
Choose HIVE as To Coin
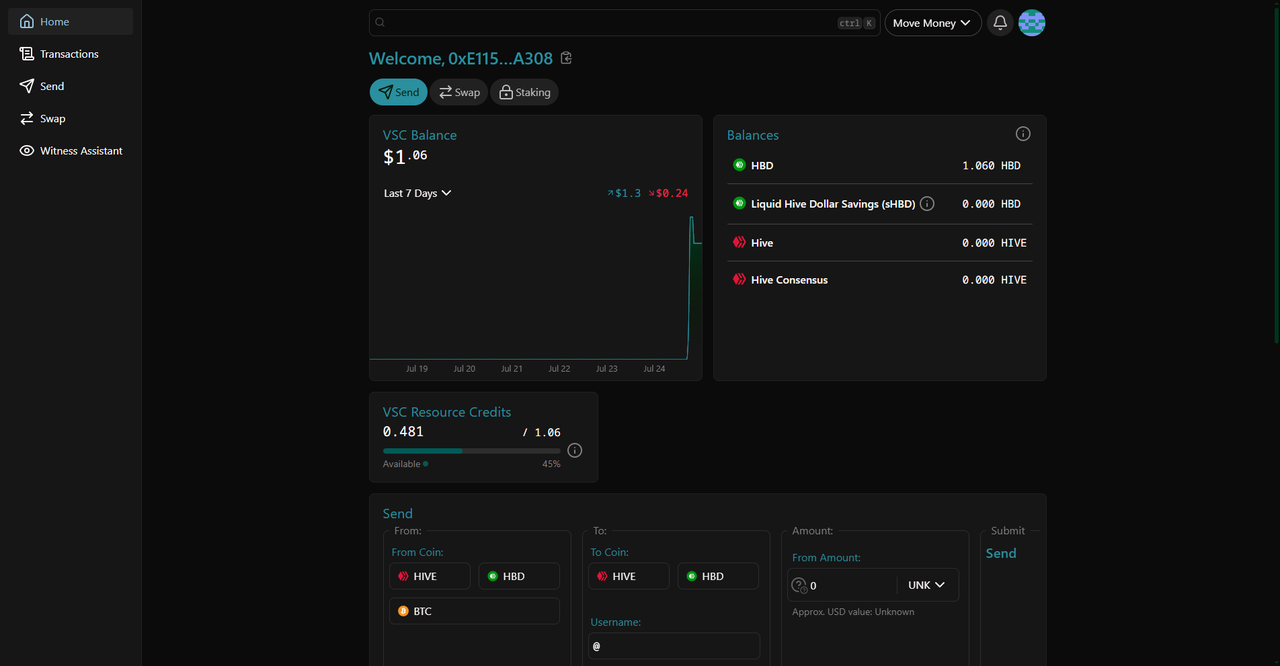[x=629, y=576]
